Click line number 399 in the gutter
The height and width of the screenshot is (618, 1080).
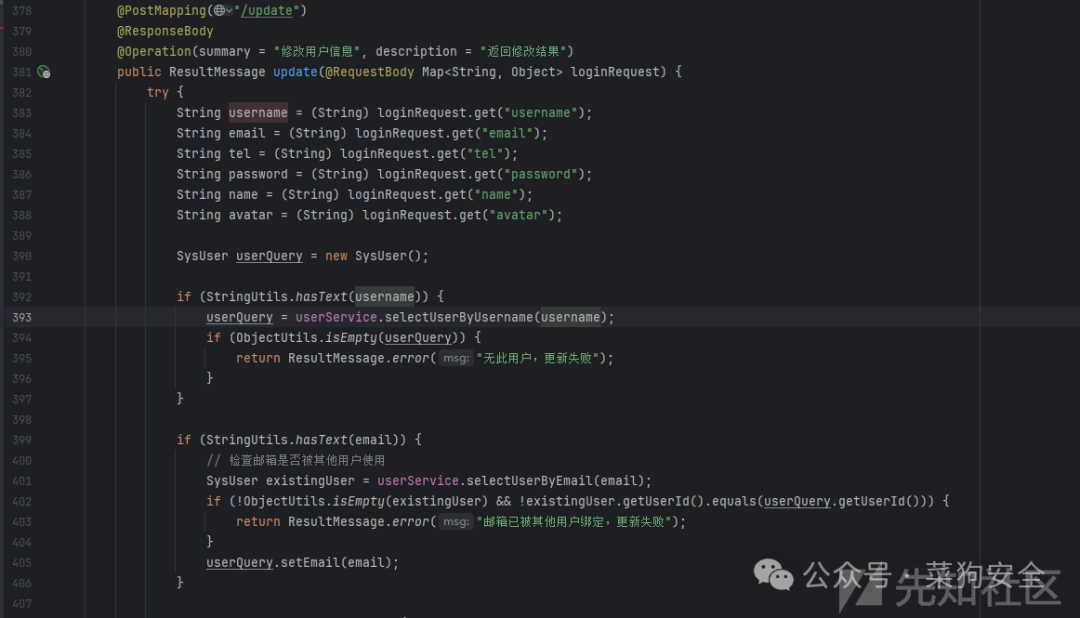click(21, 440)
